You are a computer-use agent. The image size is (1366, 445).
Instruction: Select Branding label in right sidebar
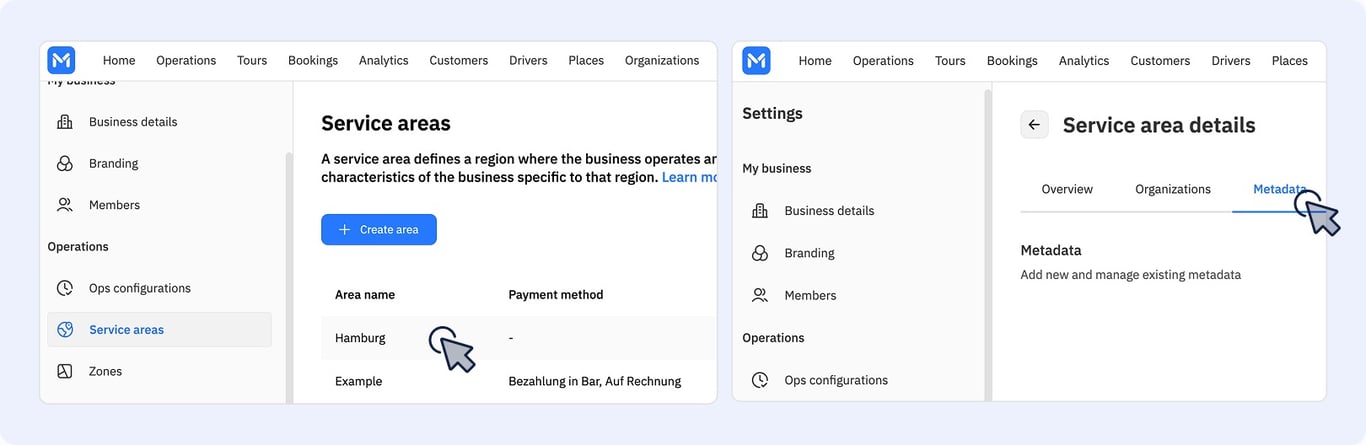(x=810, y=253)
